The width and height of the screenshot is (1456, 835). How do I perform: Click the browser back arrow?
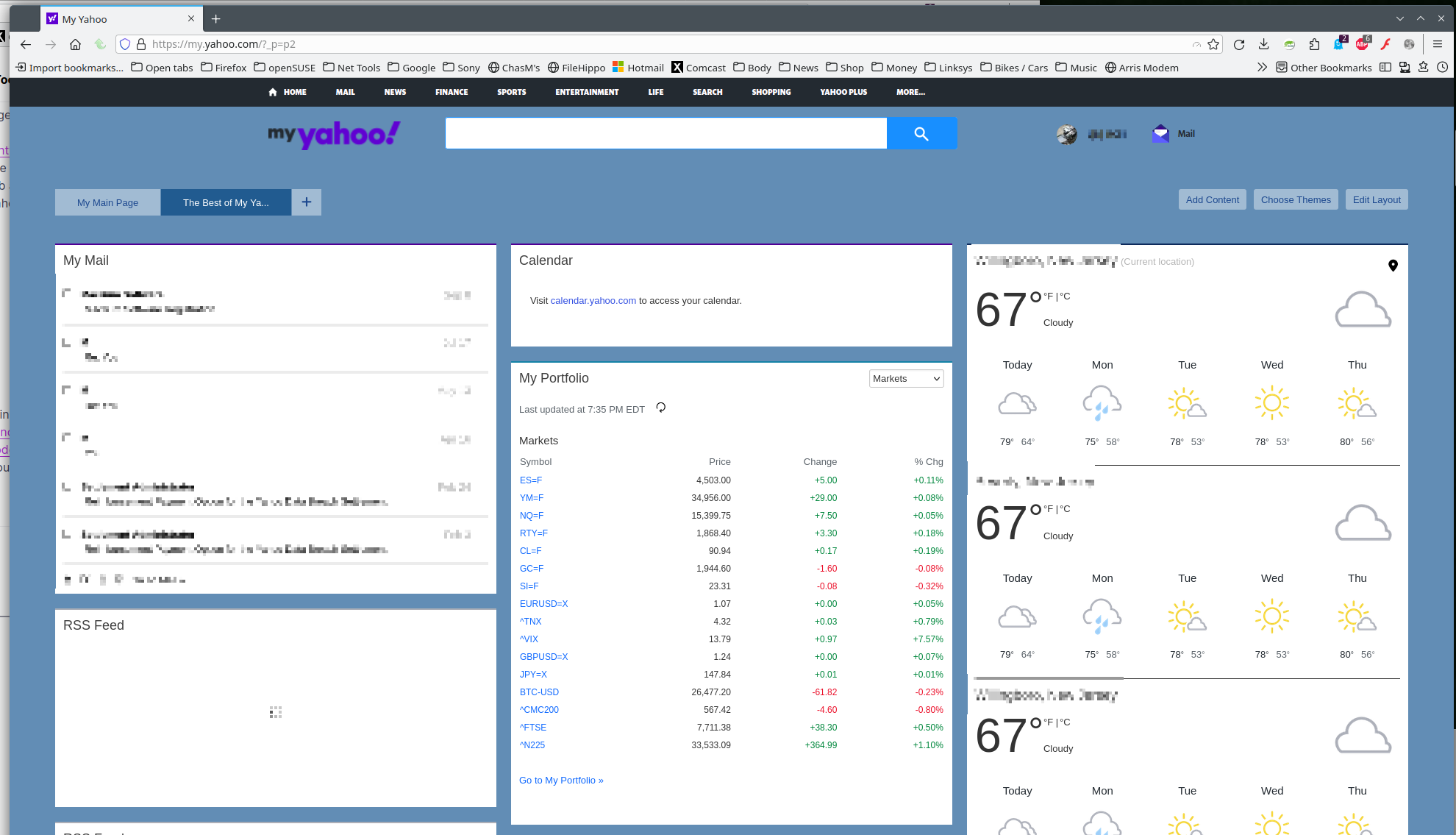pyautogui.click(x=26, y=44)
